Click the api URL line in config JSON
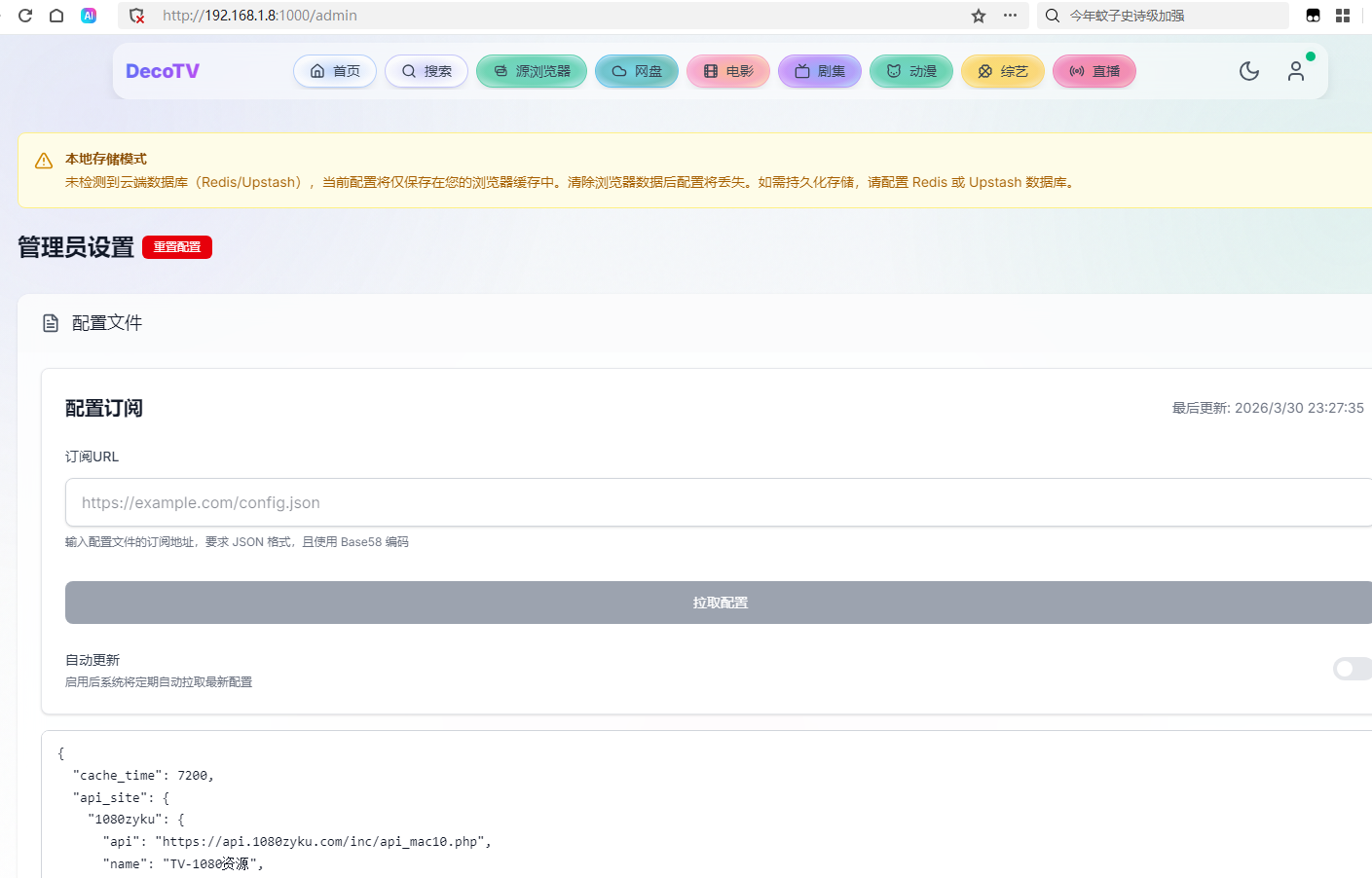Screen dimensions: 1372x878 click(x=297, y=842)
